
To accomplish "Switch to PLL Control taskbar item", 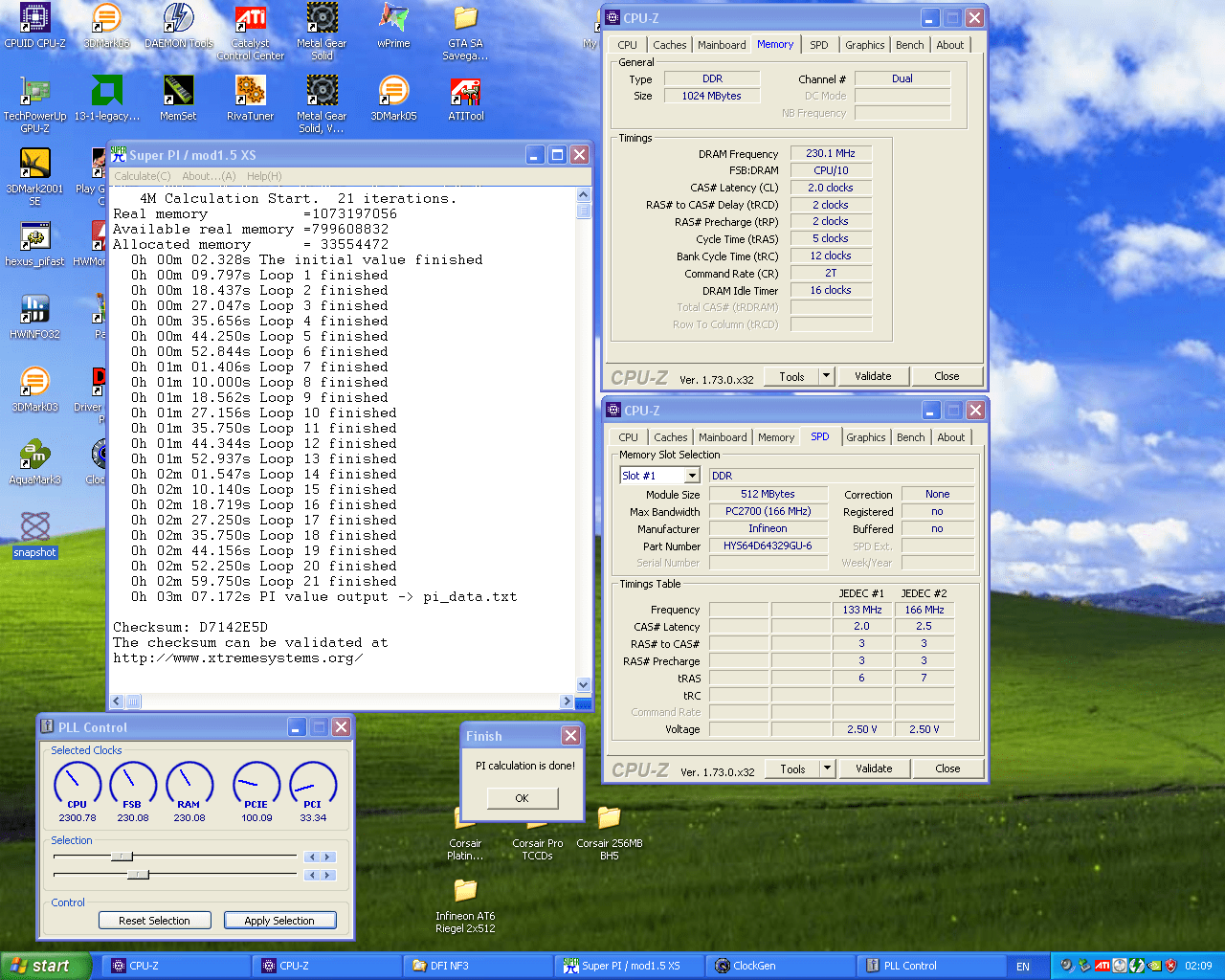I will (x=931, y=966).
